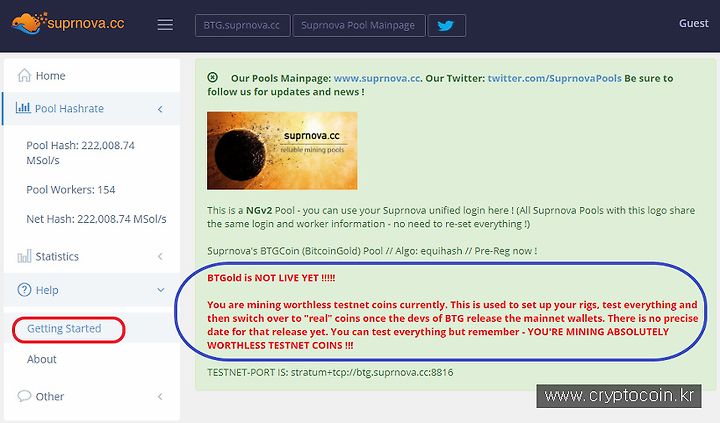The height and width of the screenshot is (423, 720).
Task: Collapse the Help section chevron
Action: (x=161, y=290)
